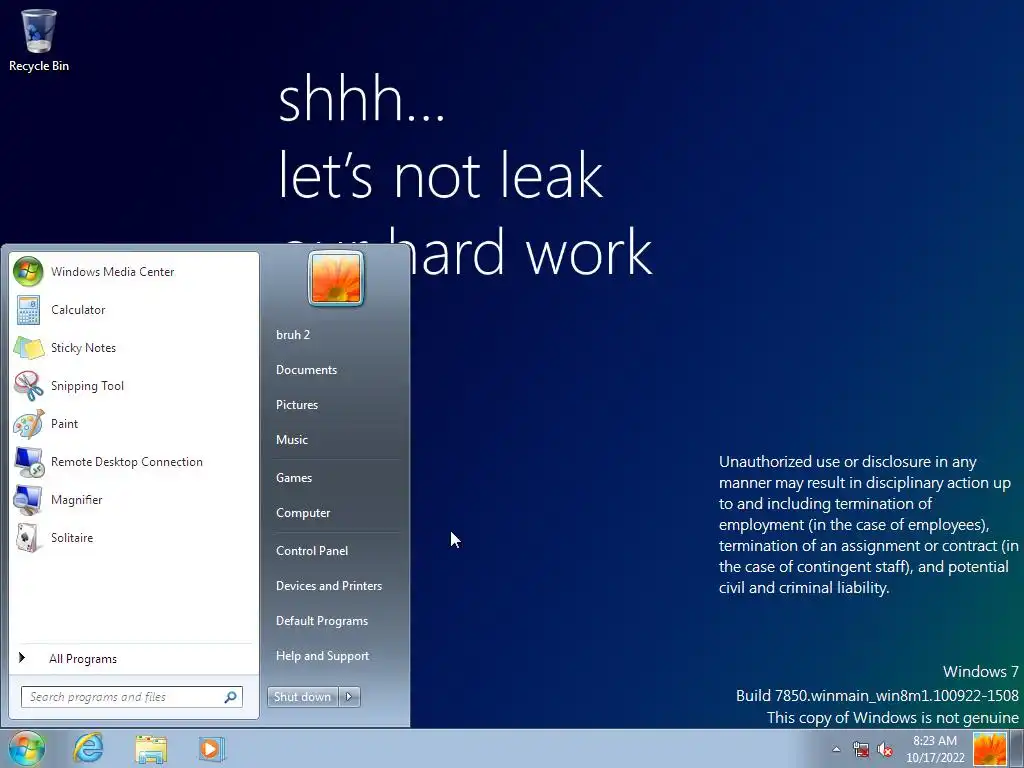Open Paint using its palette icon
Screen dimensions: 1024x768
pyautogui.click(x=28, y=423)
